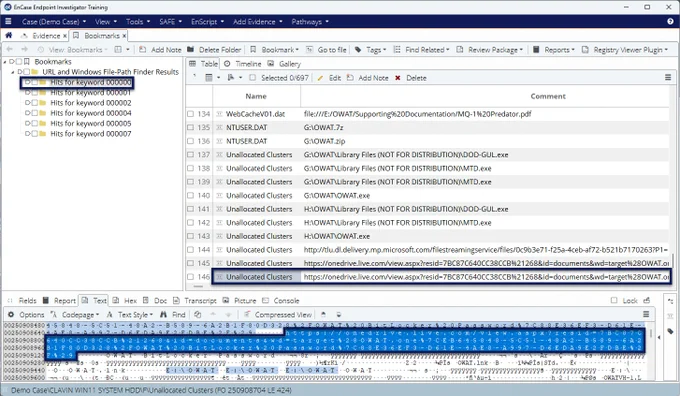This screenshot has width=680, height=396.
Task: Click the Go to file toolbar button
Action: (327, 49)
